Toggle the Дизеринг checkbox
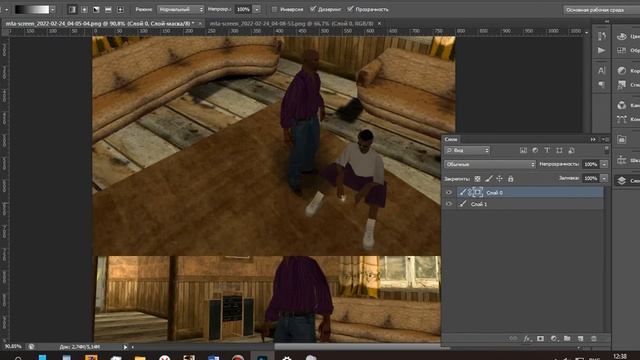 [x=313, y=9]
